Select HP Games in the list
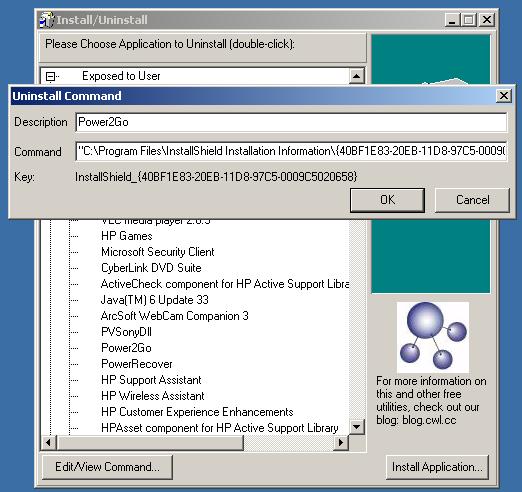The image size is (522, 492). click(127, 236)
